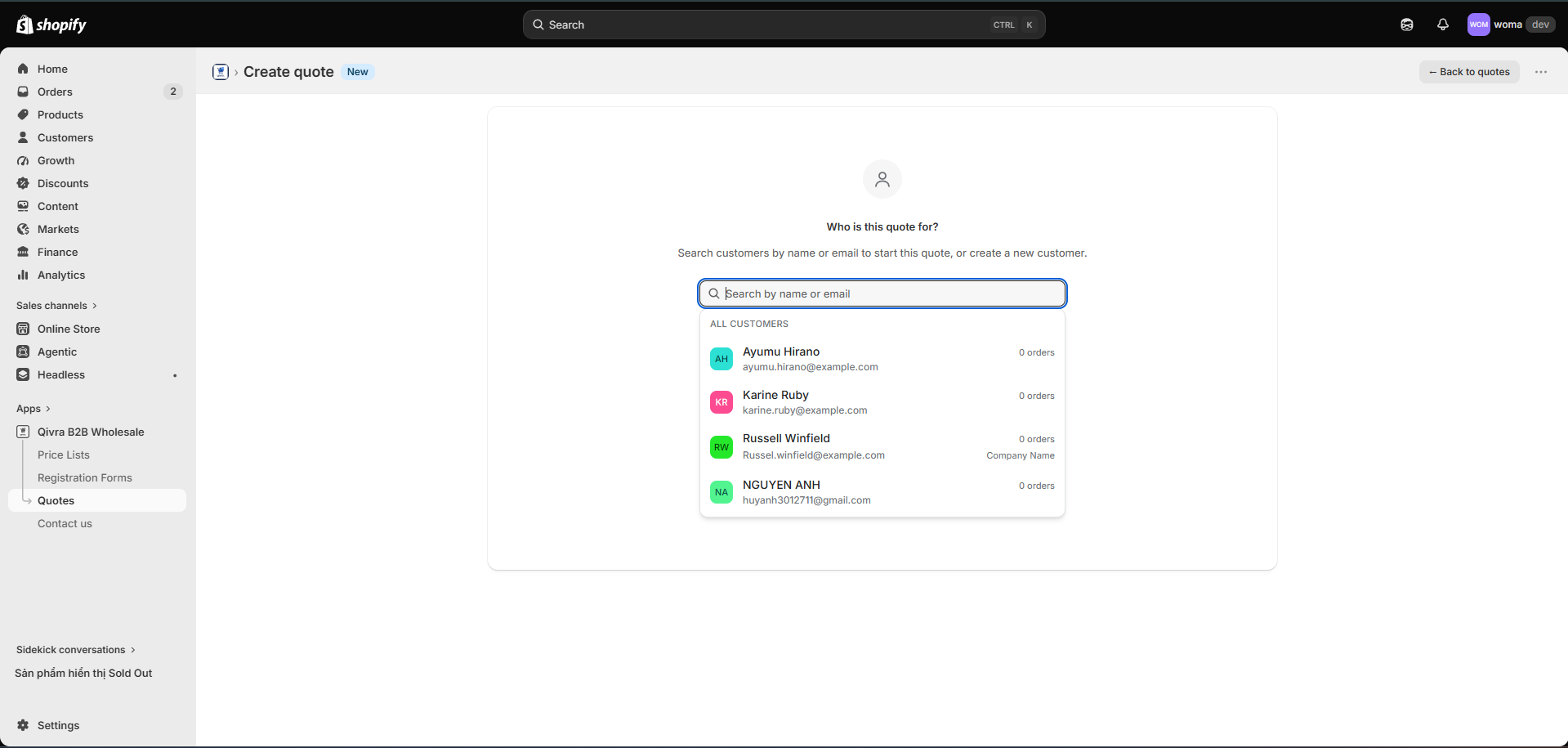Expand the Sales channels section
This screenshot has width=1568, height=748.
[57, 306]
